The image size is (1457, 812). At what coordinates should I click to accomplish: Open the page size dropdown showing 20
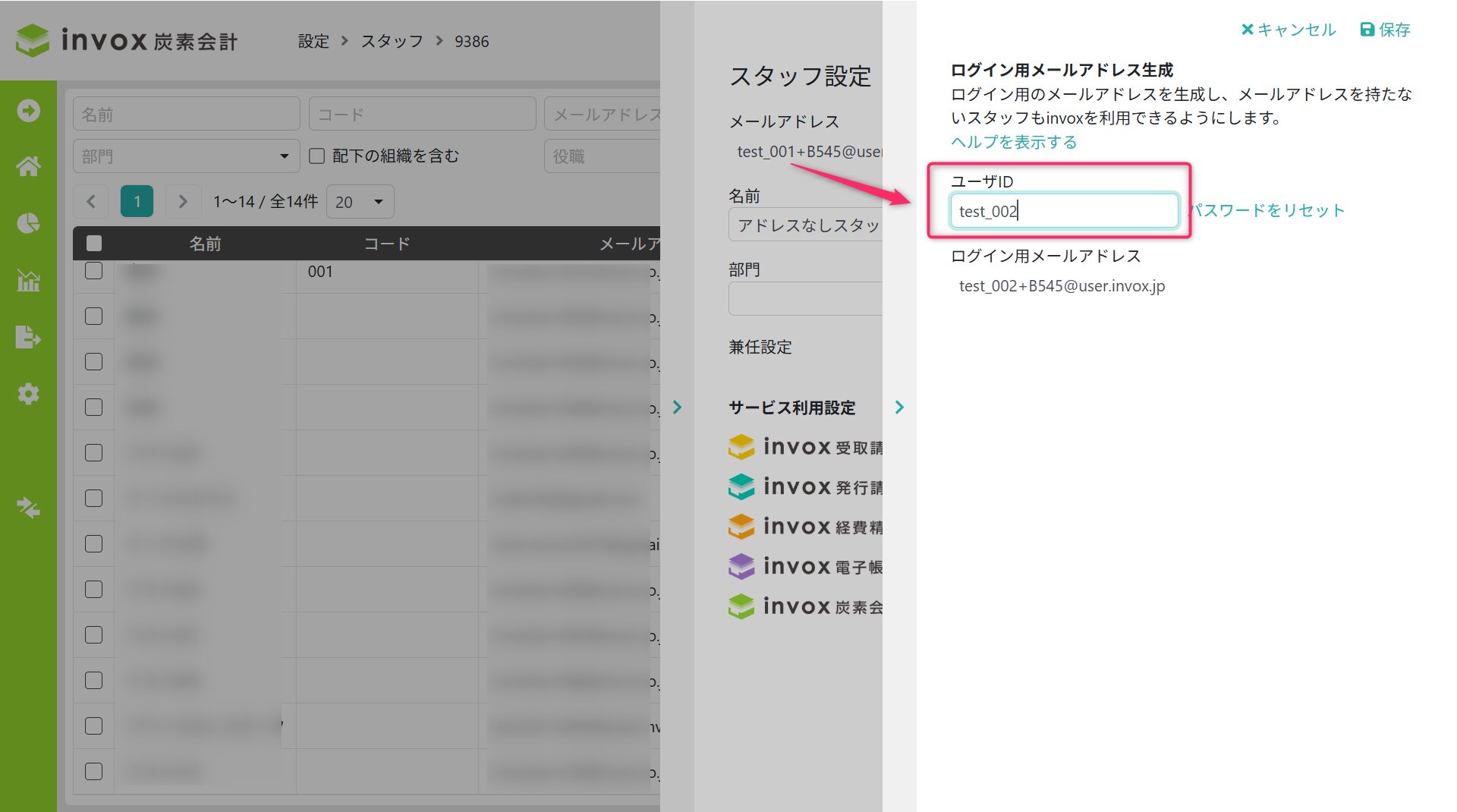click(360, 202)
